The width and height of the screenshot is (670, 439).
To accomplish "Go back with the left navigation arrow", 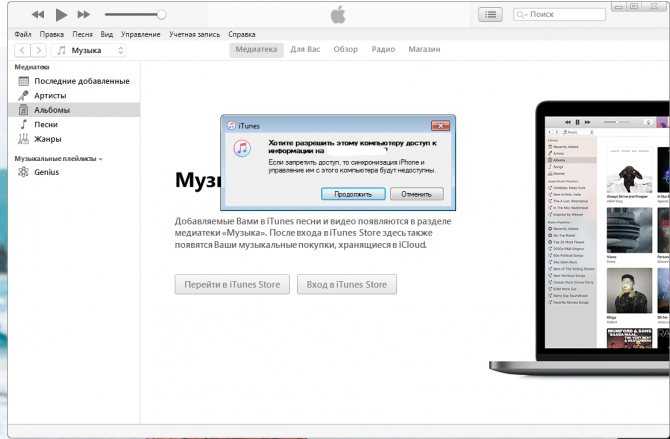I will pos(22,50).
